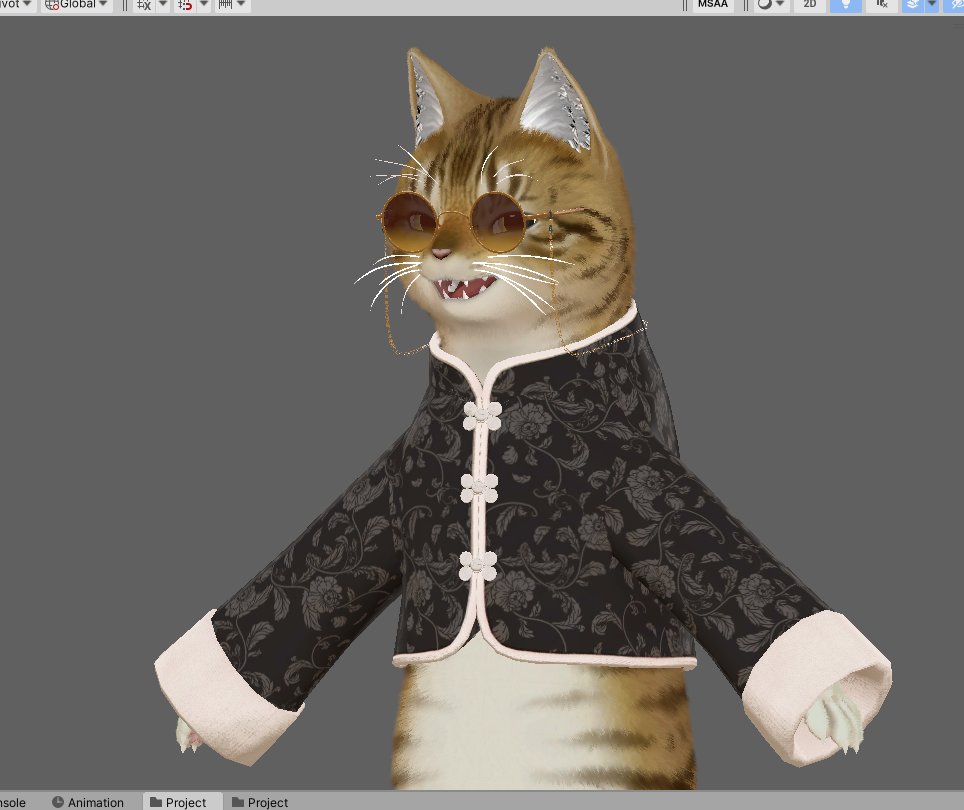The image size is (964, 810).
Task: Toggle scene lighting bulb
Action: pyautogui.click(x=846, y=4)
